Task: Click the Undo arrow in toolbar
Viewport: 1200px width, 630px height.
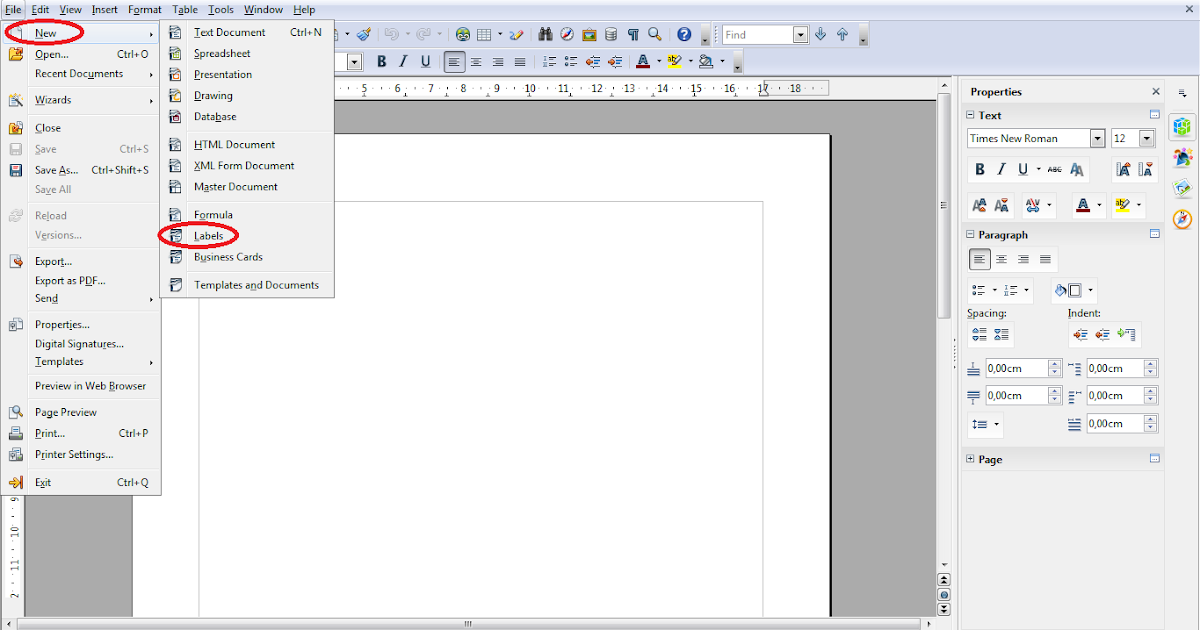Action: [390, 34]
